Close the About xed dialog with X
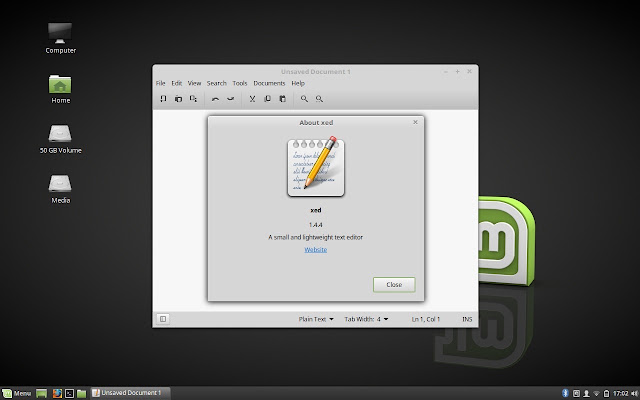640x400 pixels. tap(415, 122)
